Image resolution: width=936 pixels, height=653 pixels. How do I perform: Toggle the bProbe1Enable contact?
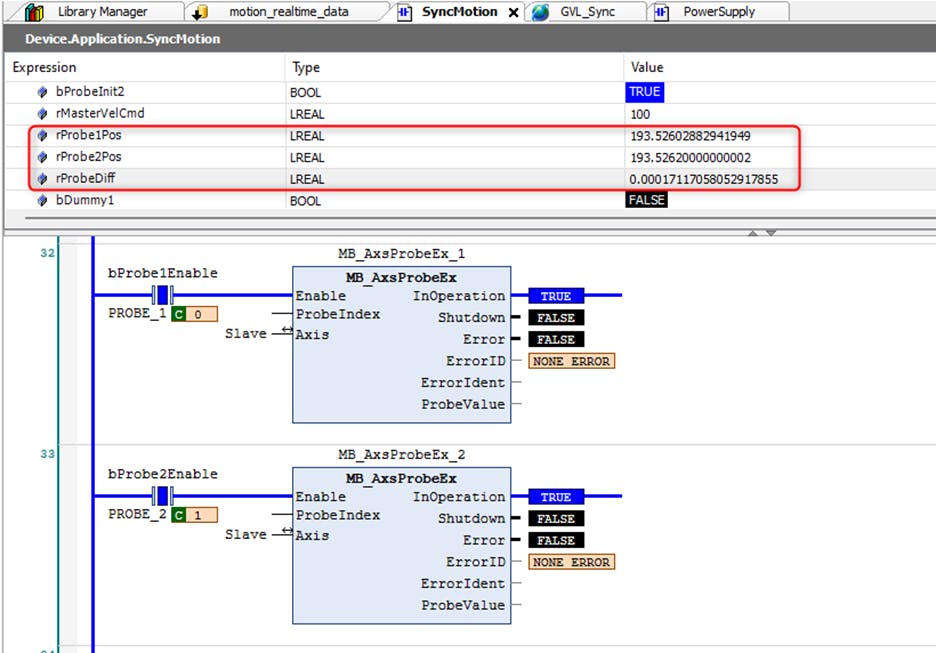coord(162,295)
